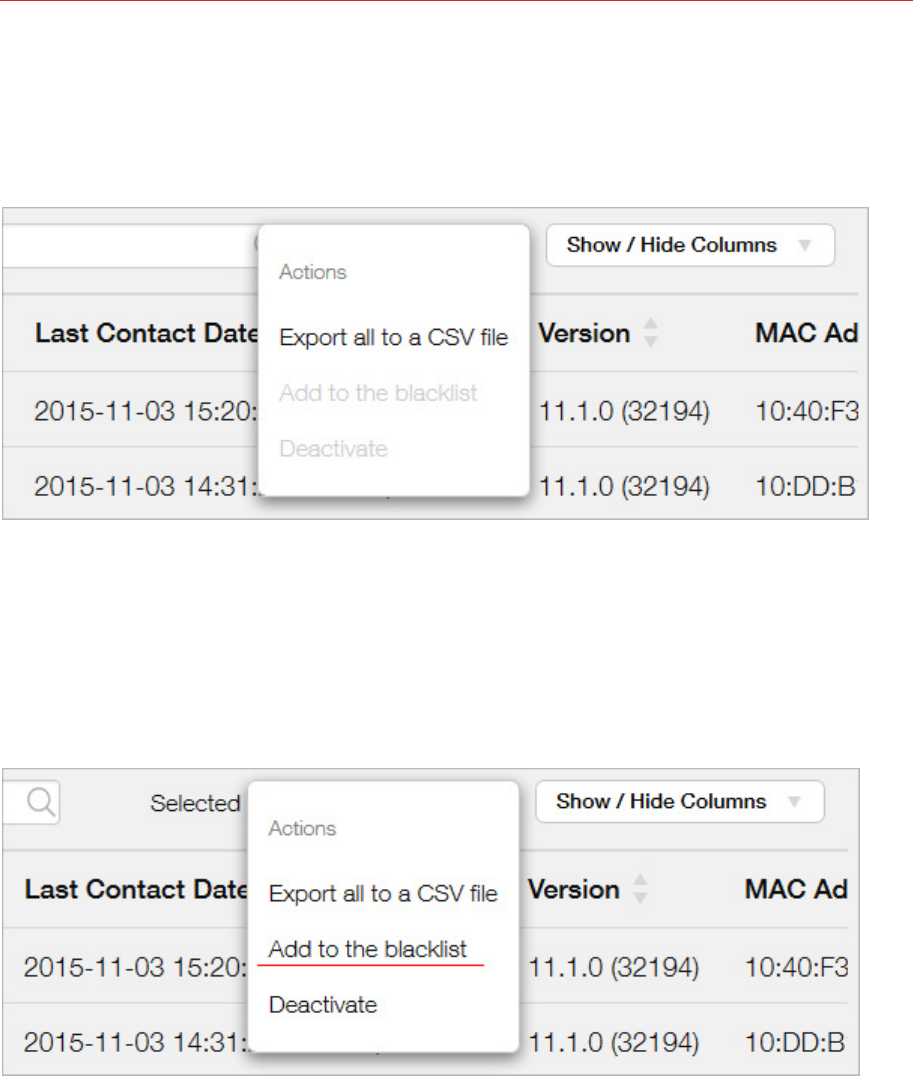Image resolution: width=913 pixels, height=1076 pixels.
Task: Select the 10:DD:B row in lower table
Action: click(x=794, y=1043)
